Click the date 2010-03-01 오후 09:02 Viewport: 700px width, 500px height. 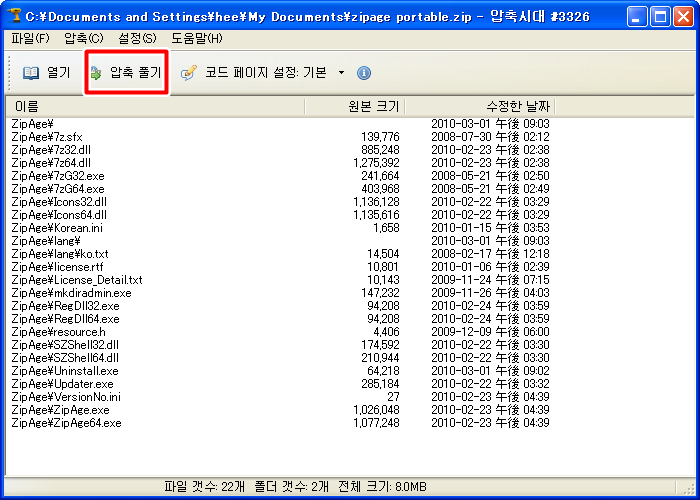490,371
